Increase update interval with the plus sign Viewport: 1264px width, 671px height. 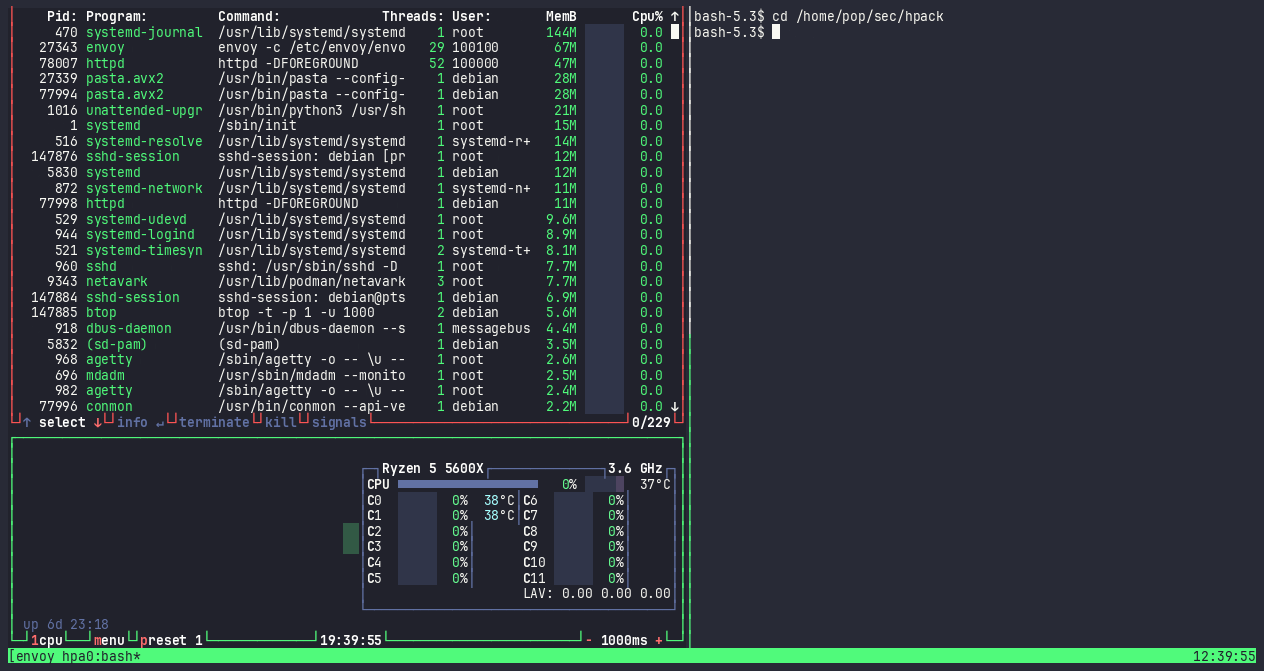pos(659,640)
